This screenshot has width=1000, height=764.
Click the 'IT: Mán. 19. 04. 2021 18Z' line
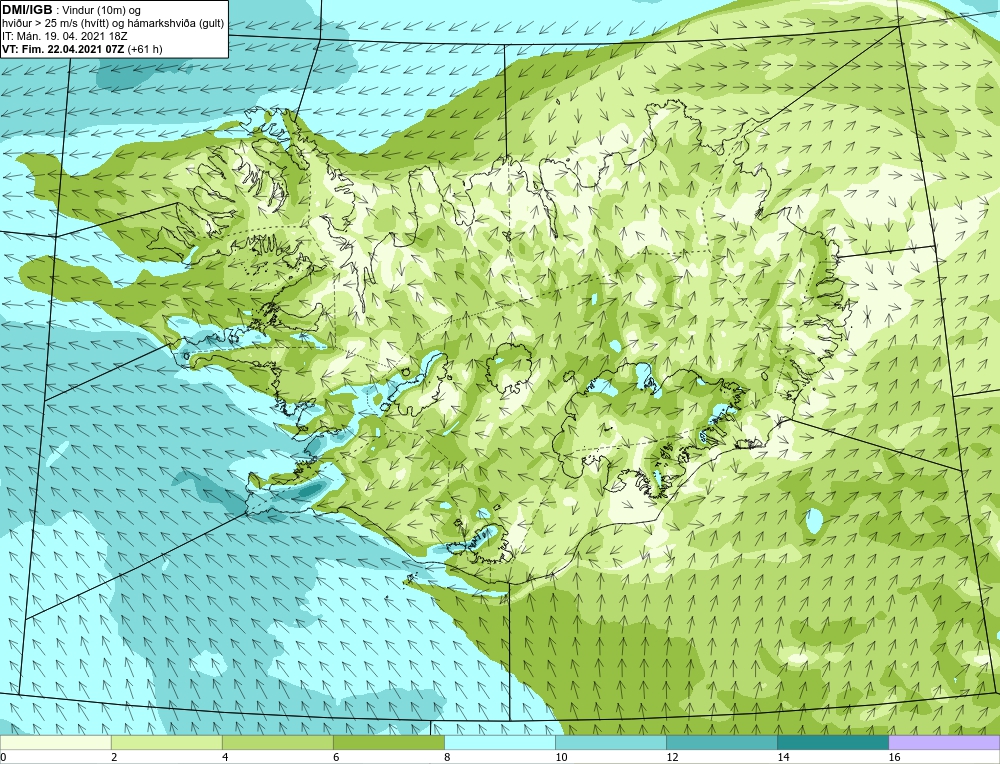(x=64, y=36)
